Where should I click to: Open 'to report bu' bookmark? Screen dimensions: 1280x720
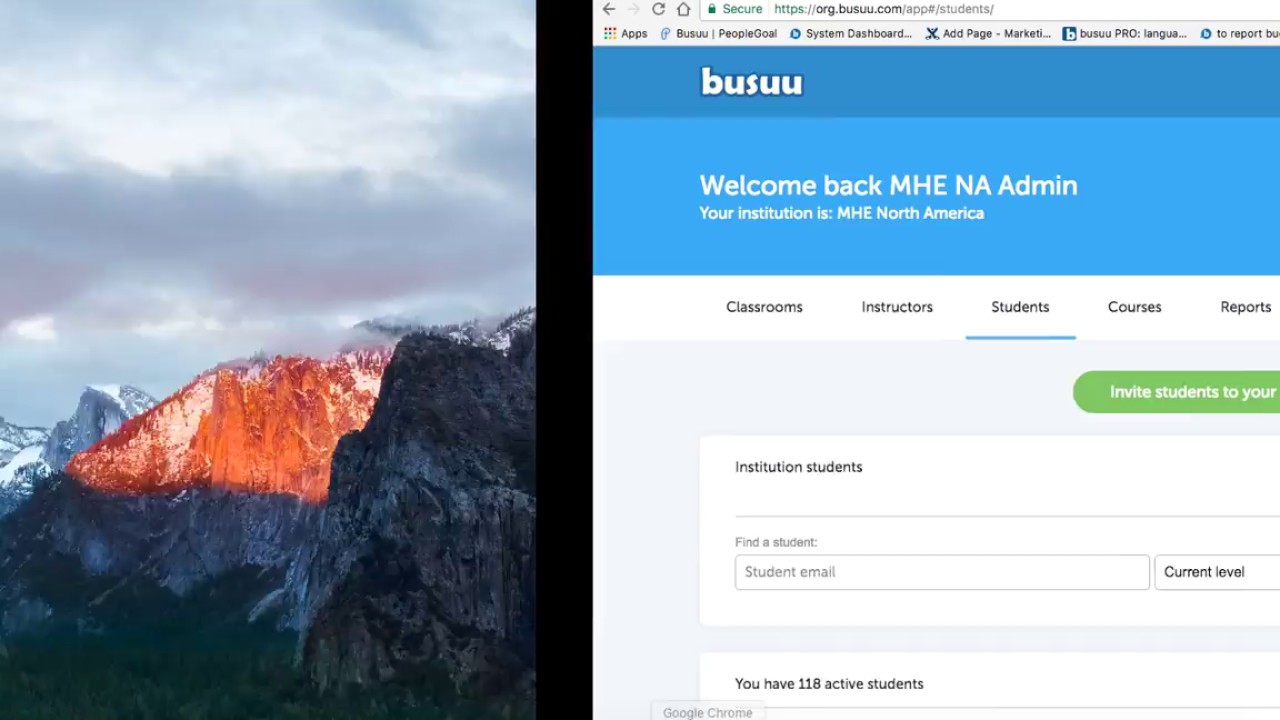1239,33
